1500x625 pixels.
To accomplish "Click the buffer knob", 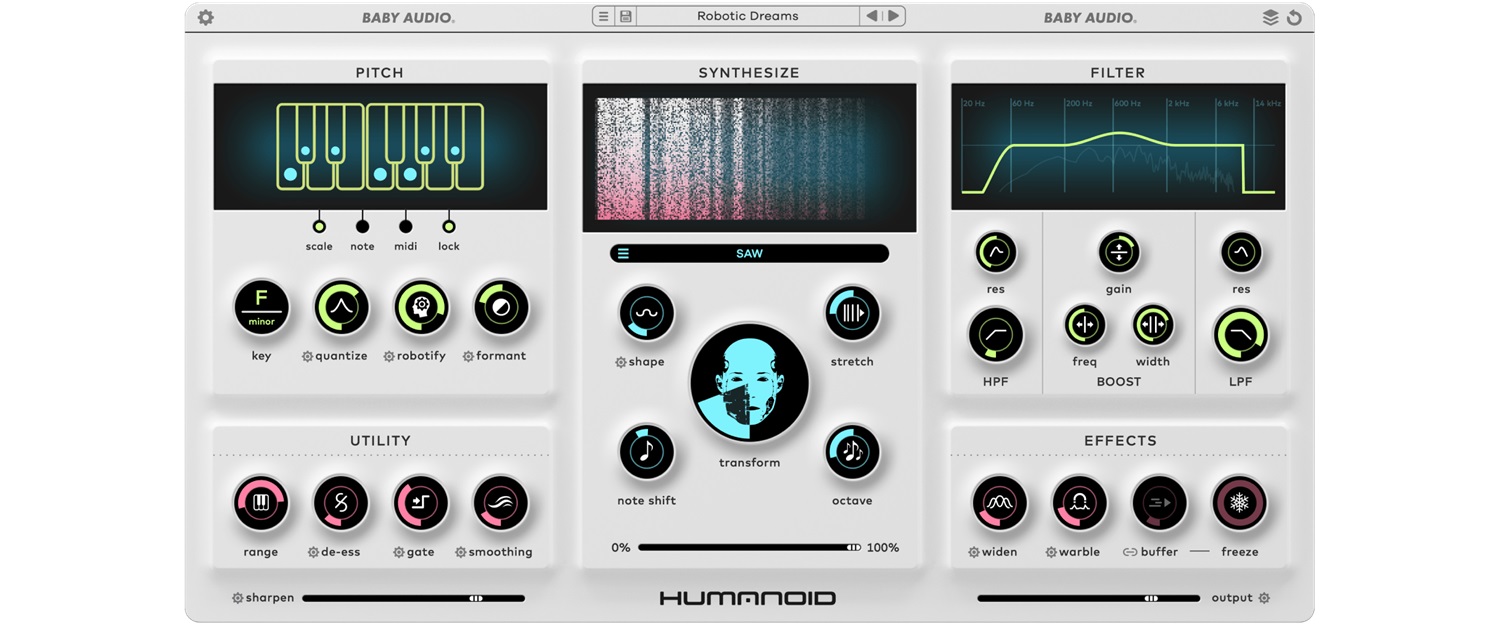I will pyautogui.click(x=1160, y=503).
